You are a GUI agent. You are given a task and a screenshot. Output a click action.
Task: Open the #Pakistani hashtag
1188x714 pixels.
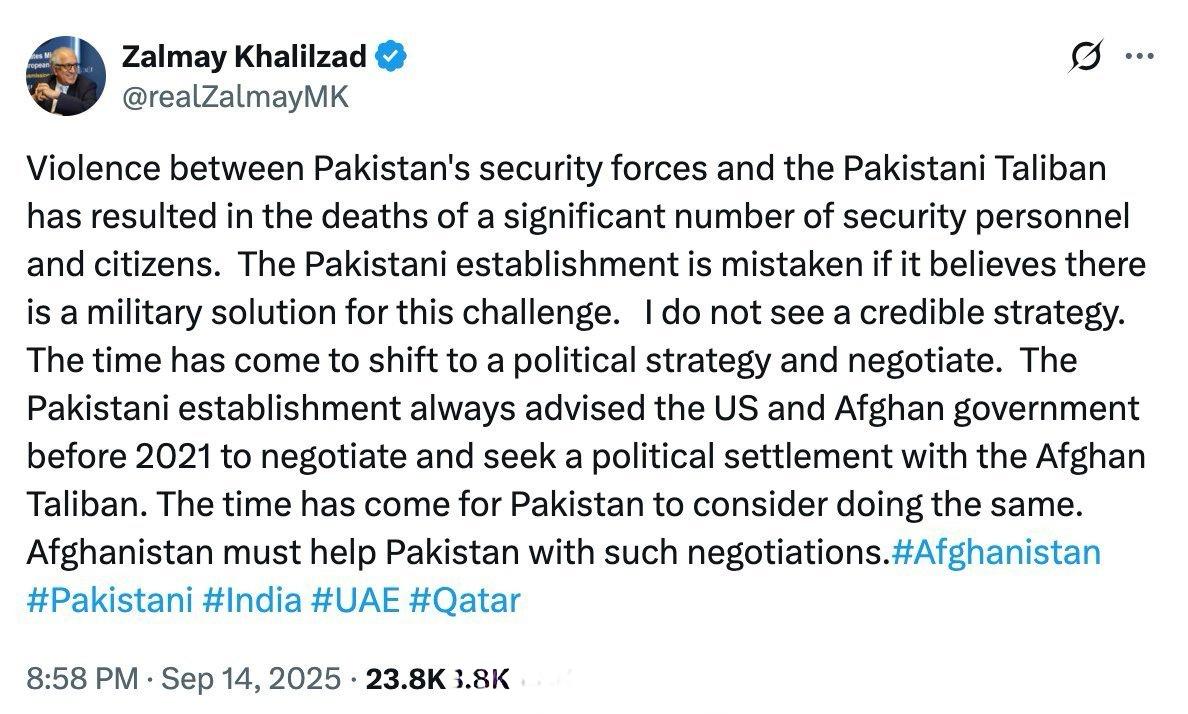pyautogui.click(x=110, y=600)
